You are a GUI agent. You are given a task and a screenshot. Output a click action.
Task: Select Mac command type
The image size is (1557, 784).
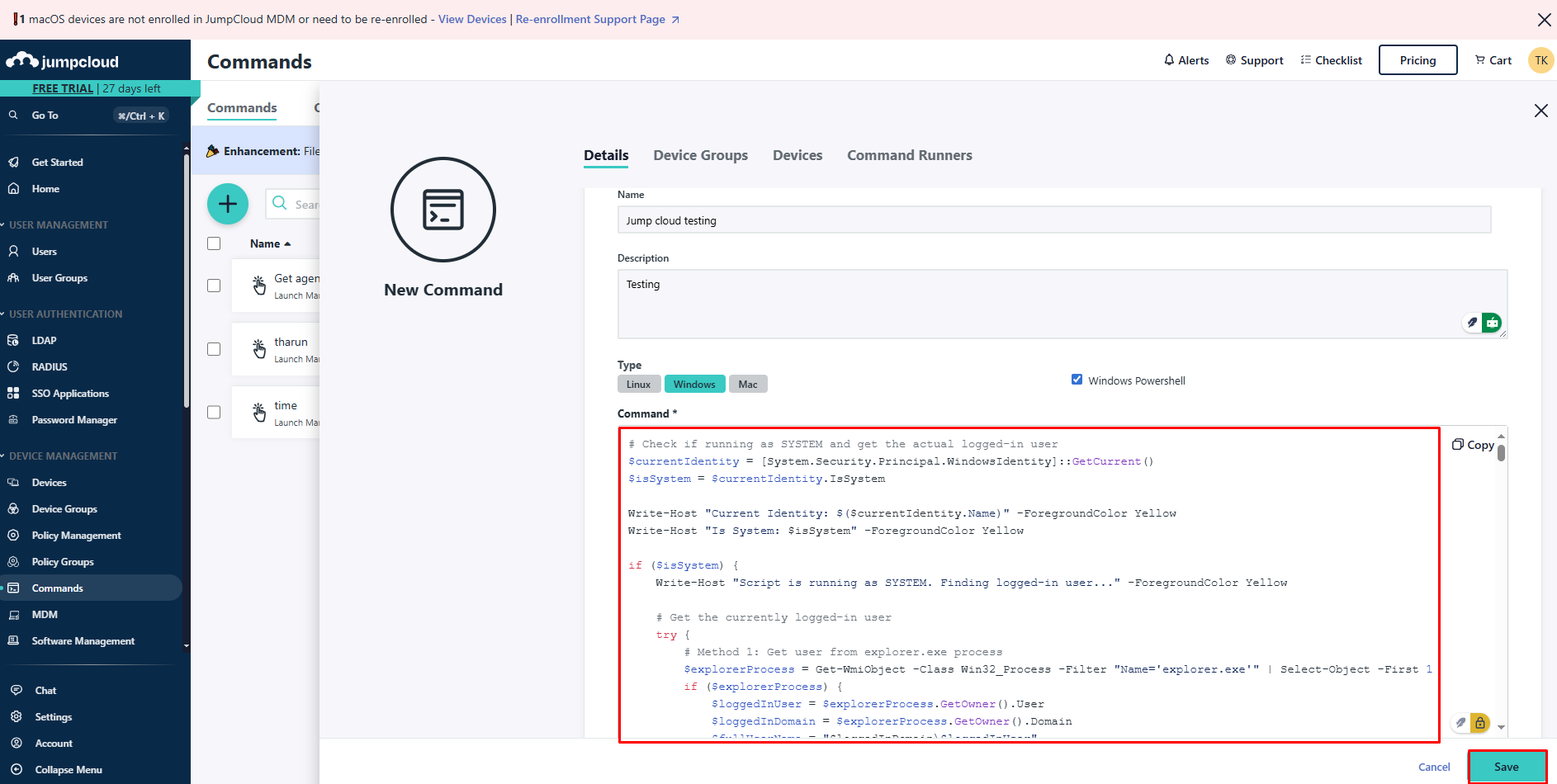748,384
